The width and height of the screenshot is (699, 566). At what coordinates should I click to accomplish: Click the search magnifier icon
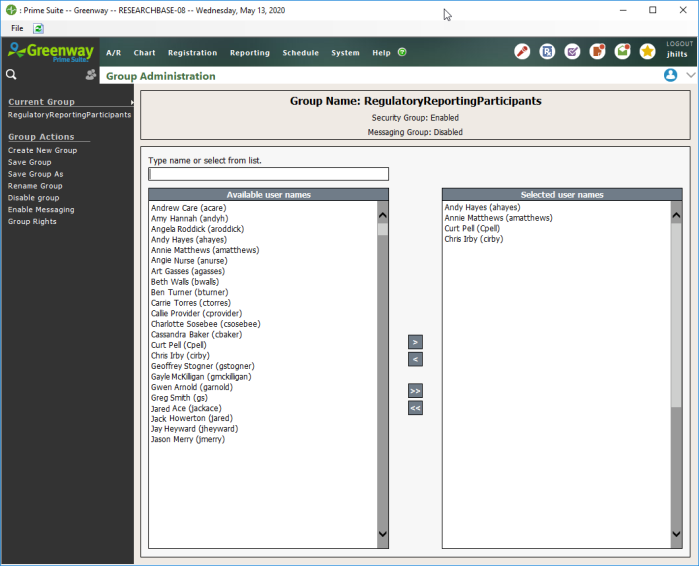click(x=11, y=75)
